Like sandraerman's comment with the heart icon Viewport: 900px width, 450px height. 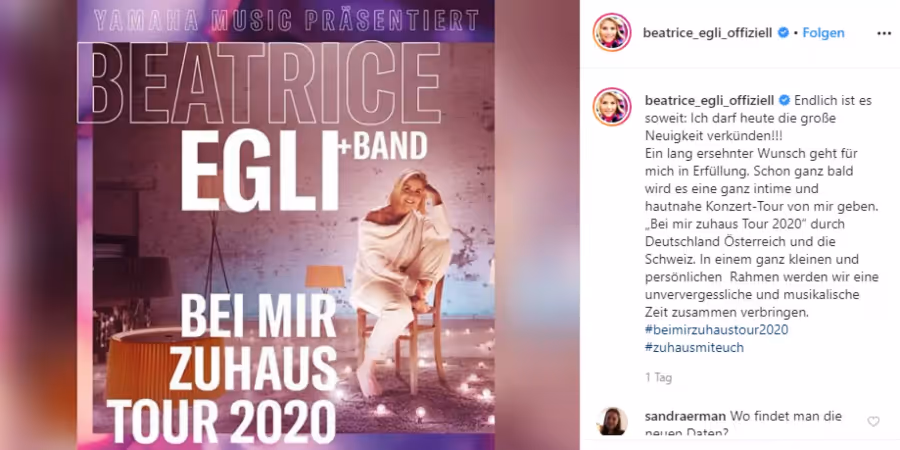pos(873,422)
